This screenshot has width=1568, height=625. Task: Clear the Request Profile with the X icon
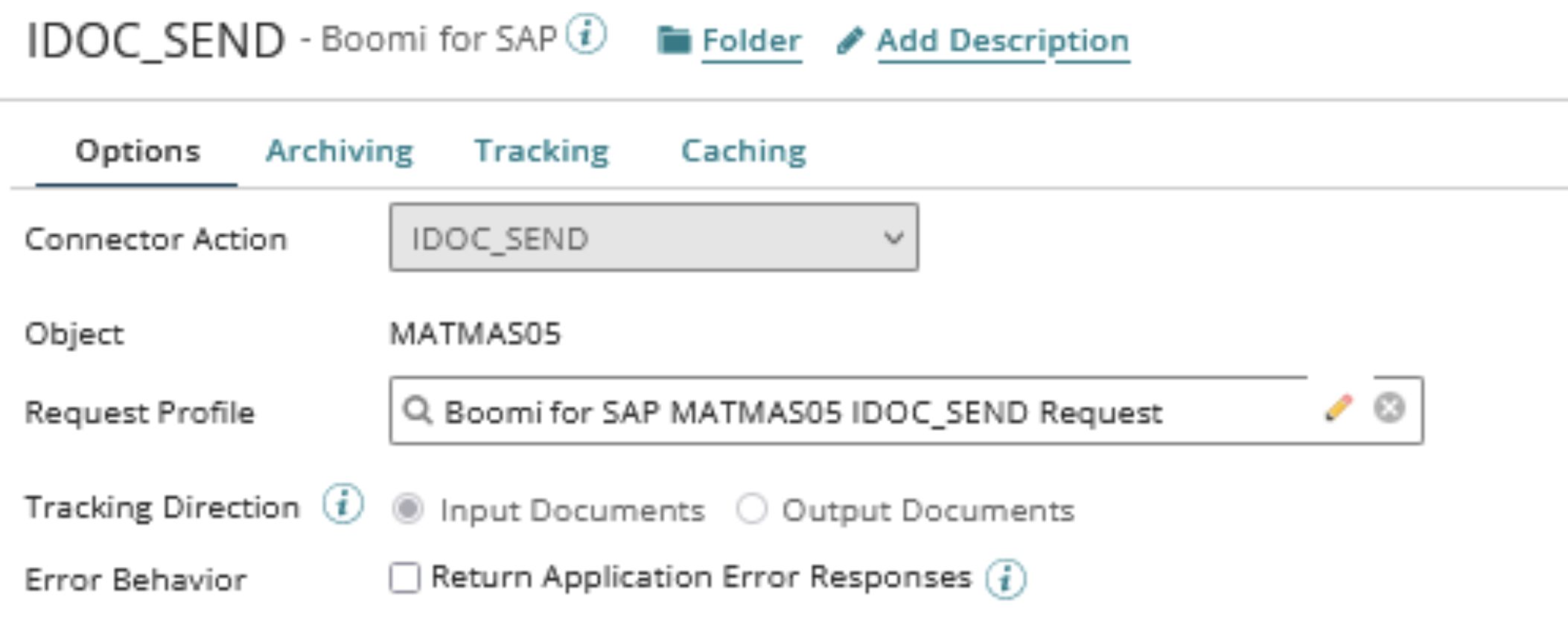1389,408
